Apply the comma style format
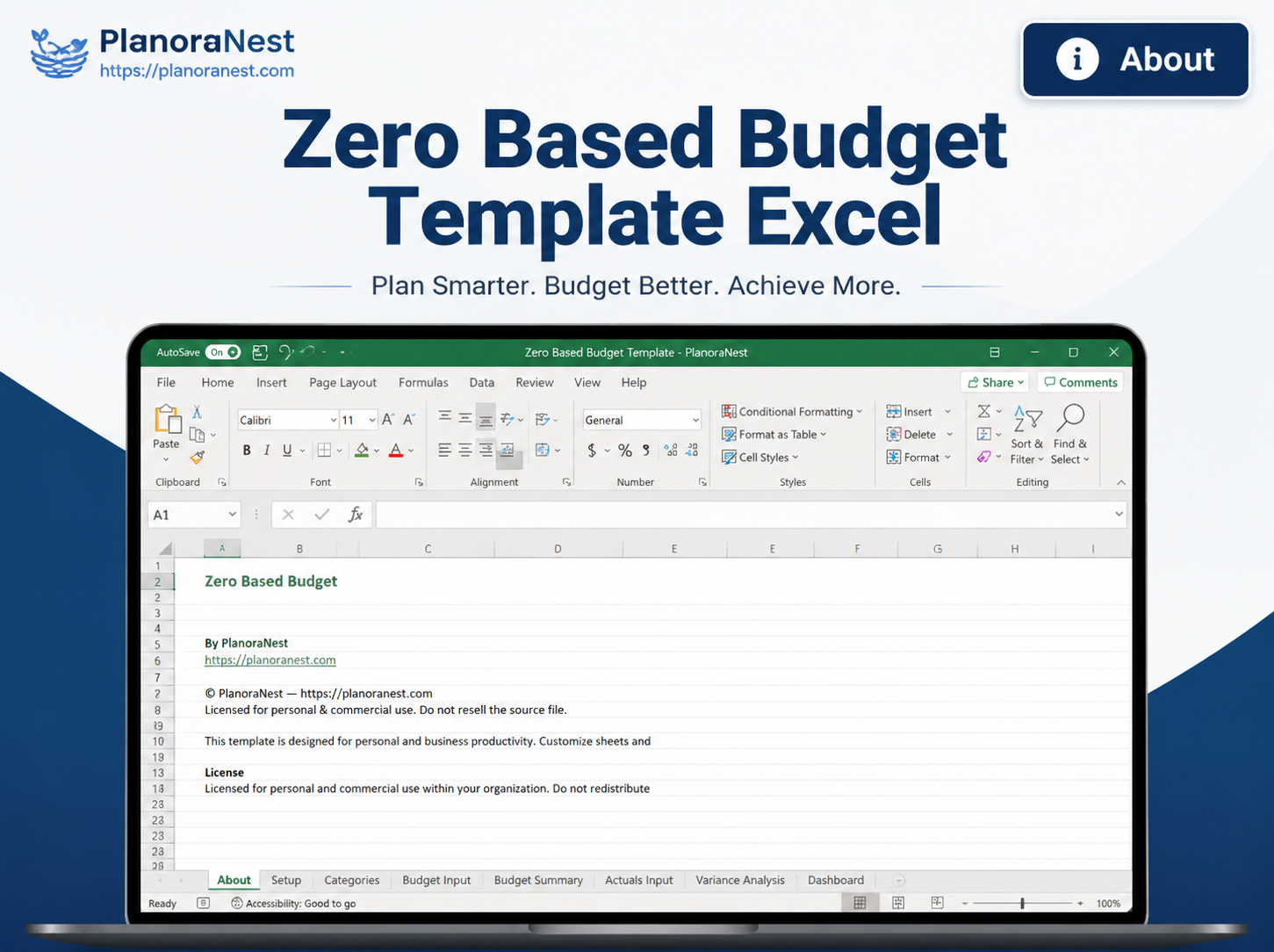The height and width of the screenshot is (952, 1274). [x=647, y=451]
